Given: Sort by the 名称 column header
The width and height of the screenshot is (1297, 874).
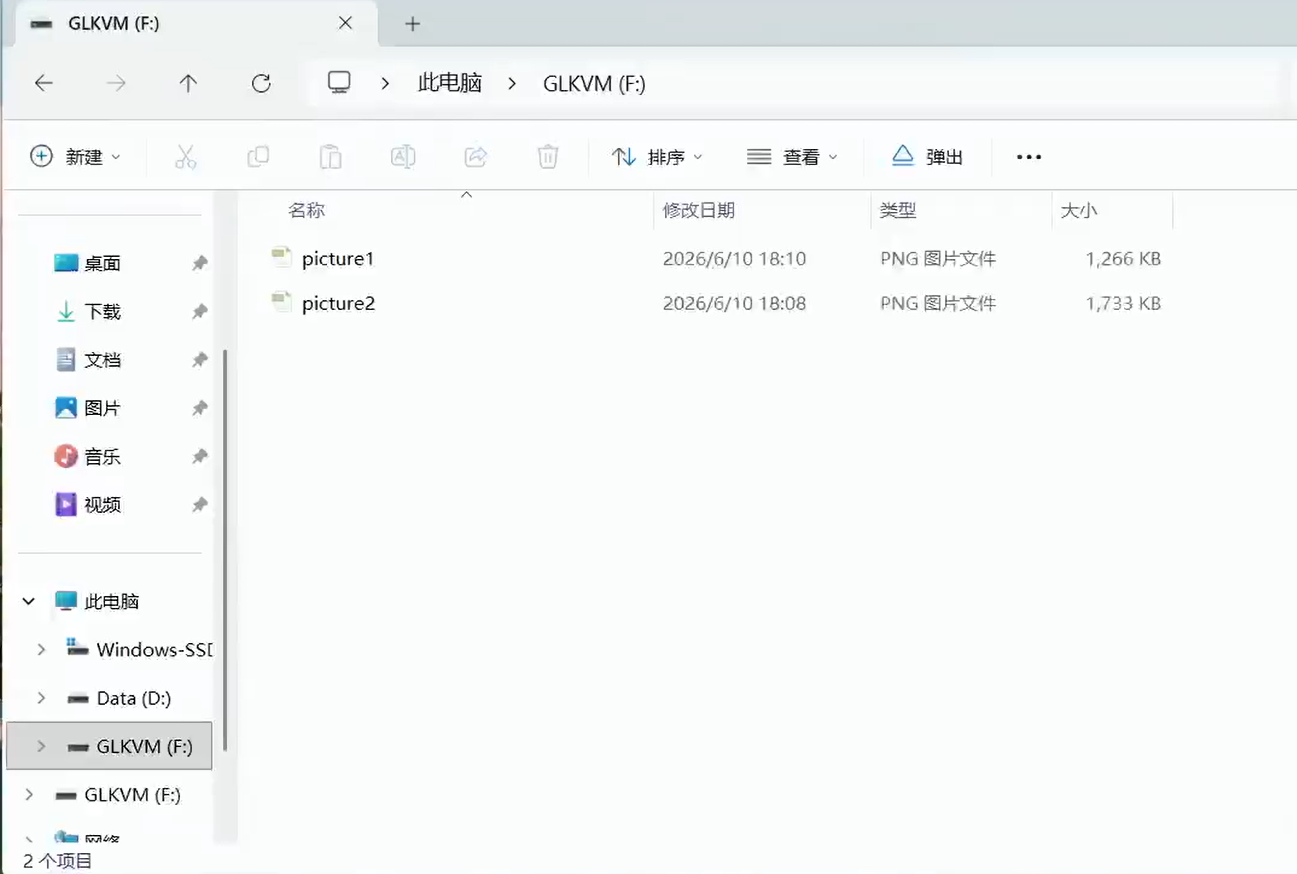Looking at the screenshot, I should point(306,210).
